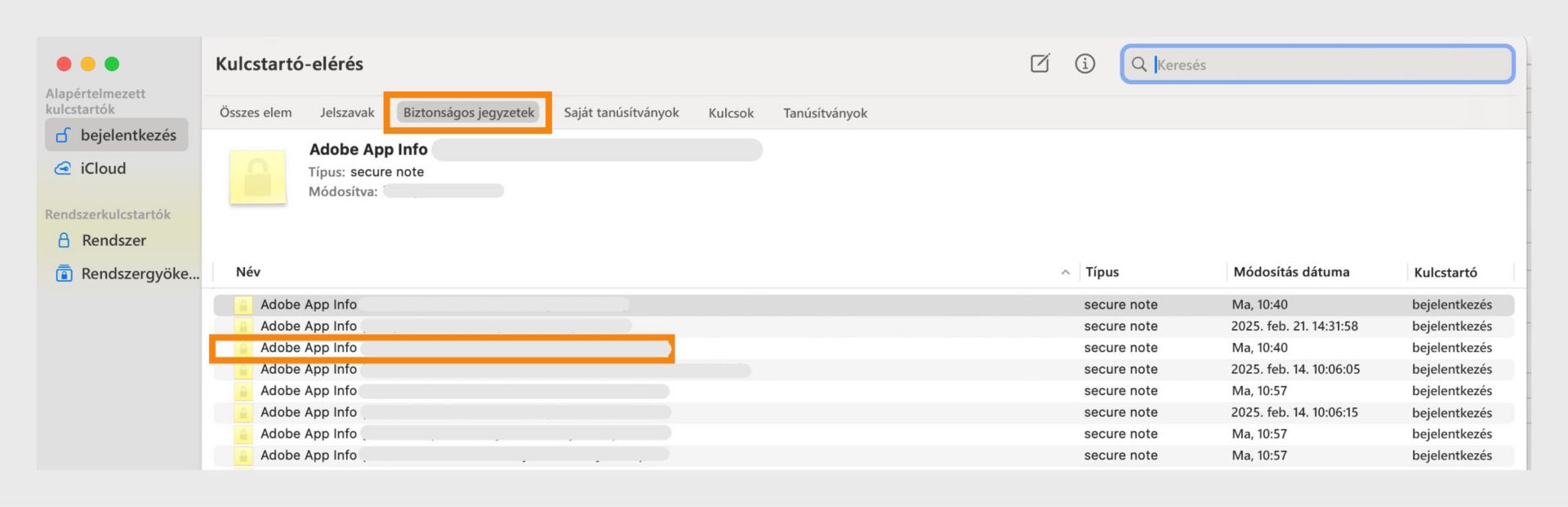Click the cabinet icon beside Rendszergyöke...
The height and width of the screenshot is (507, 1568).
click(x=64, y=274)
